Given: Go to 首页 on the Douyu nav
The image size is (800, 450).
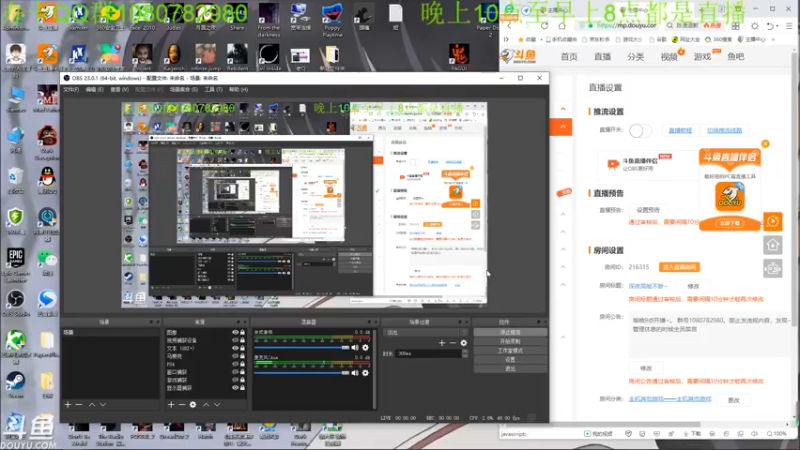Looking at the screenshot, I should pyautogui.click(x=569, y=57).
